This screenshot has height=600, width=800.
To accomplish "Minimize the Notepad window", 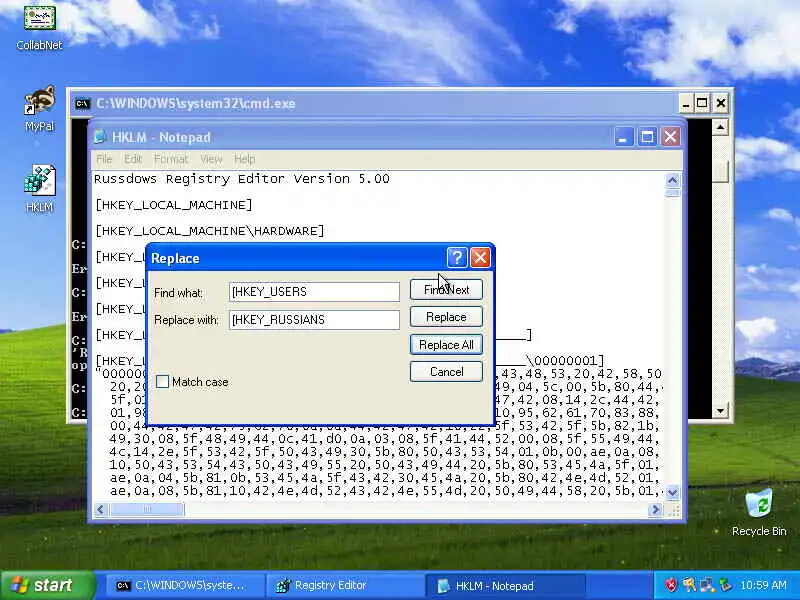I will (623, 137).
